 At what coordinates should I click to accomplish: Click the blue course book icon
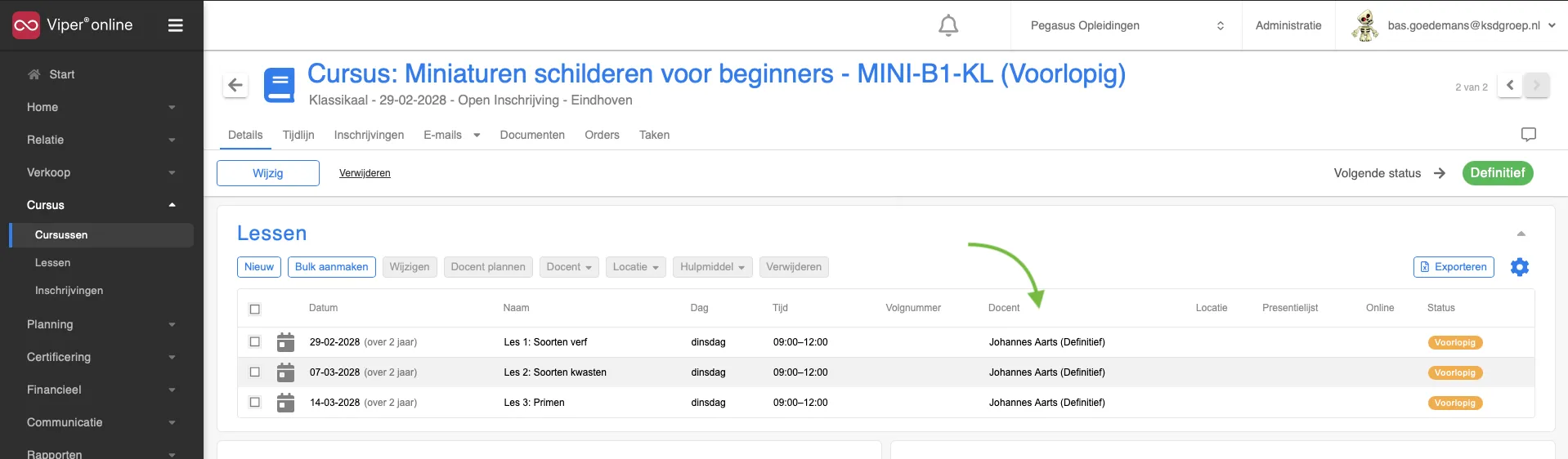(x=280, y=85)
